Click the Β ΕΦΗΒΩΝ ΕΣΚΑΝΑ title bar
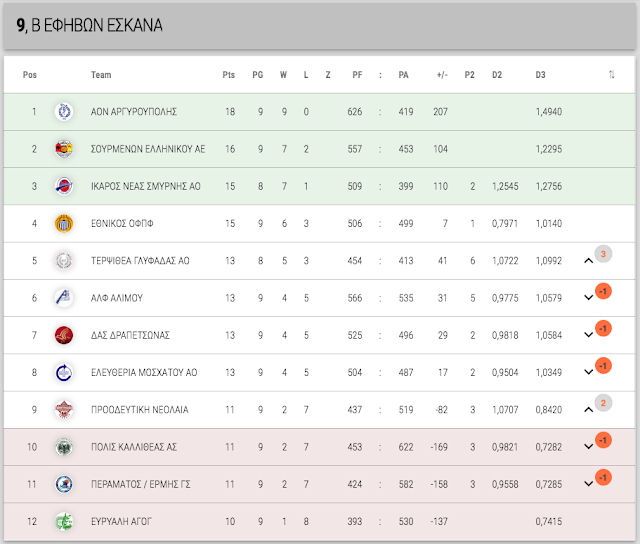Viewport: 640px width, 544px height. click(x=320, y=26)
